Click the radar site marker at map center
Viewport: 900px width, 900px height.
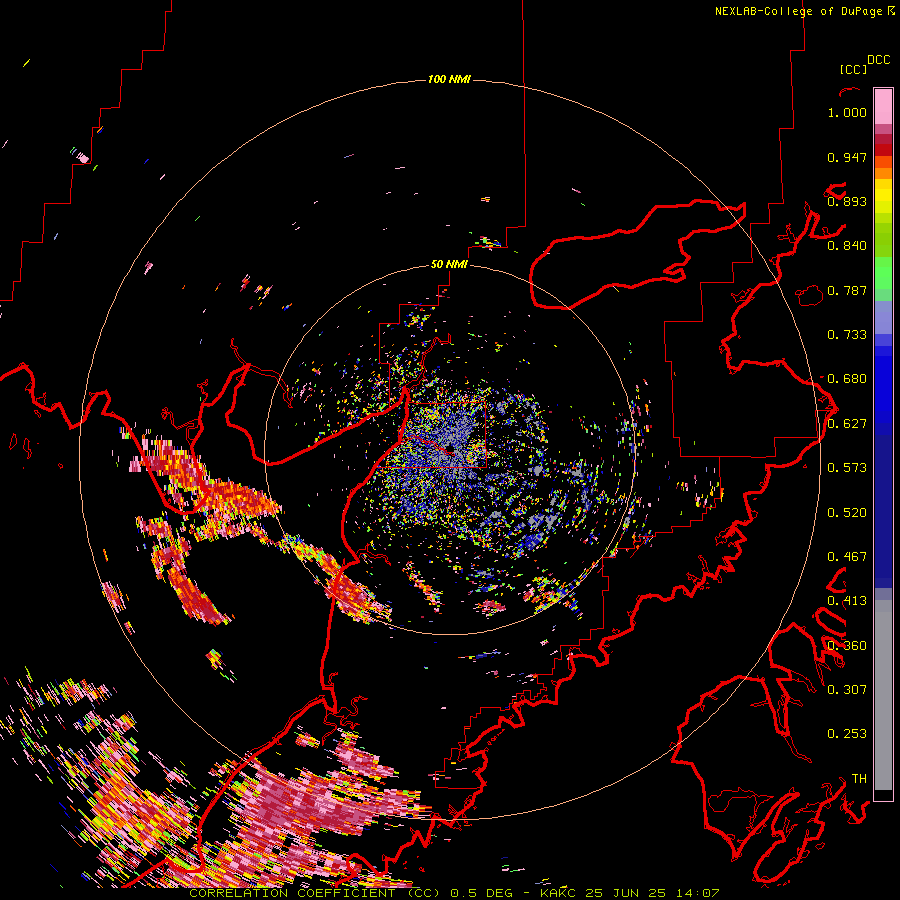(x=451, y=448)
